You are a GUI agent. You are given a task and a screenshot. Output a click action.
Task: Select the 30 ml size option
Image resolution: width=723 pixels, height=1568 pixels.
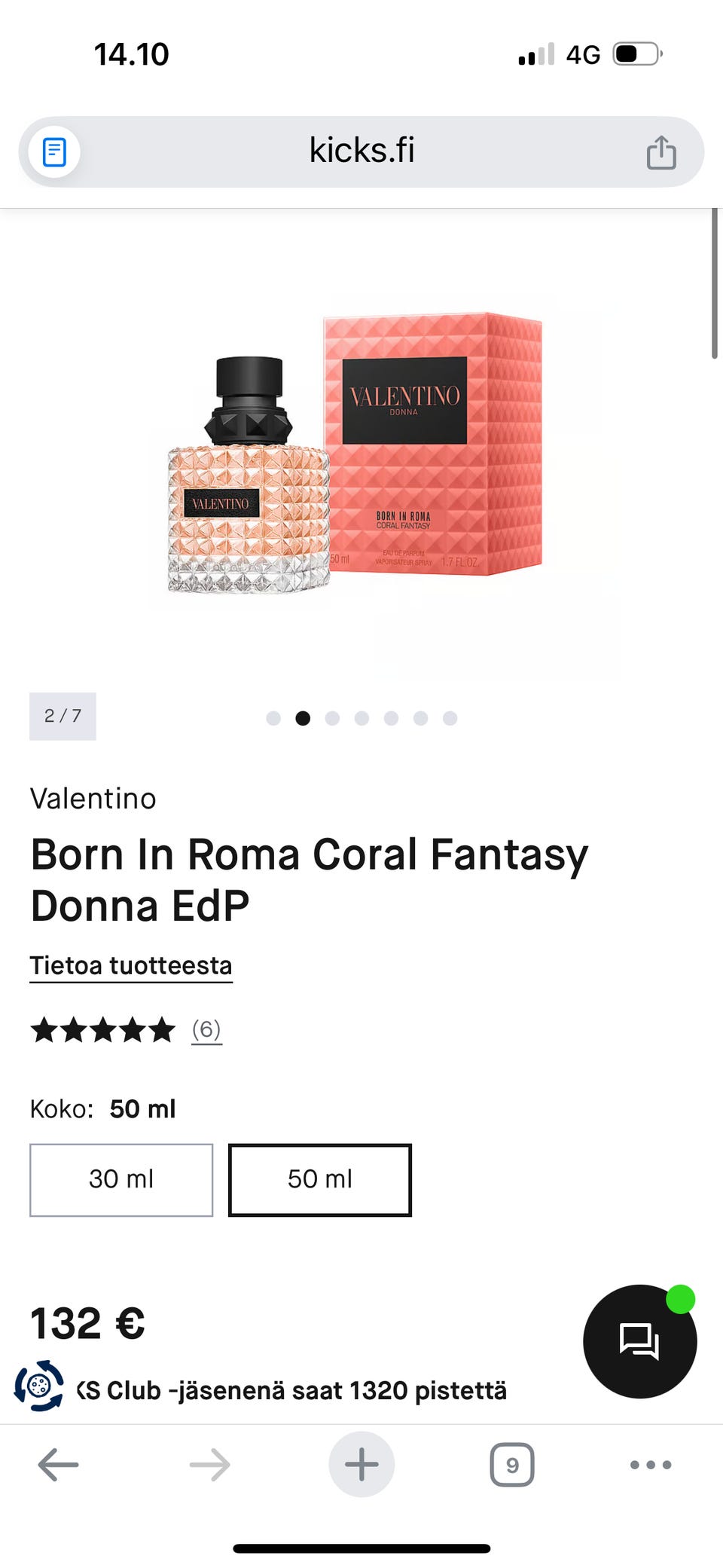121,1179
